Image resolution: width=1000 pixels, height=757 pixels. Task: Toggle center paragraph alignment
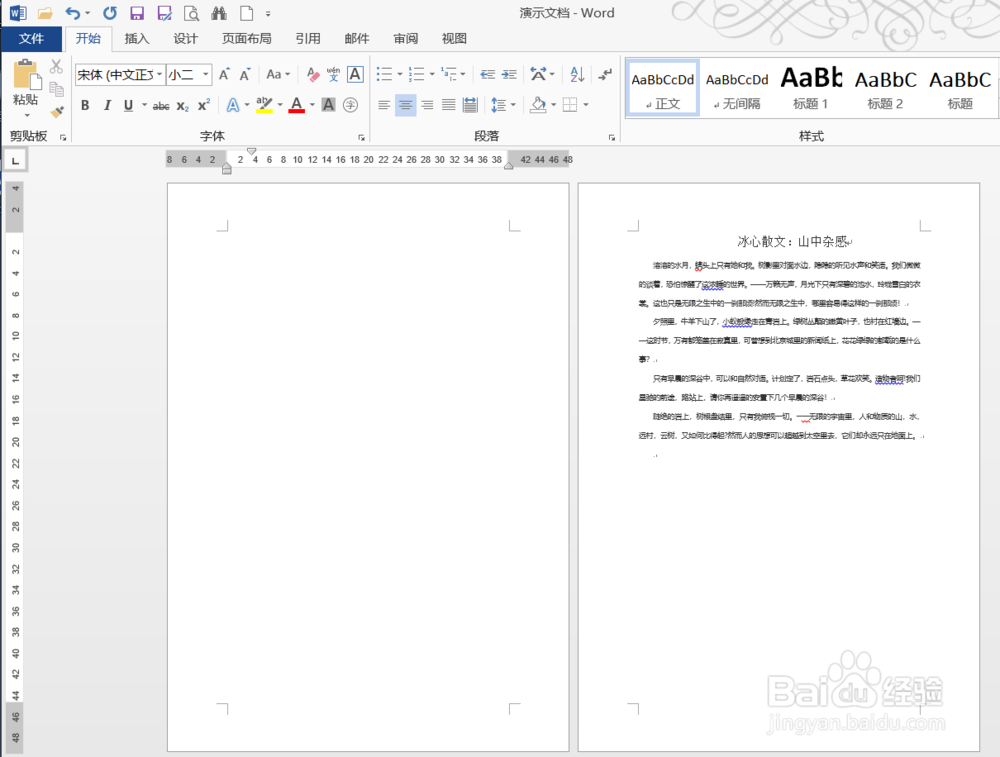point(406,105)
